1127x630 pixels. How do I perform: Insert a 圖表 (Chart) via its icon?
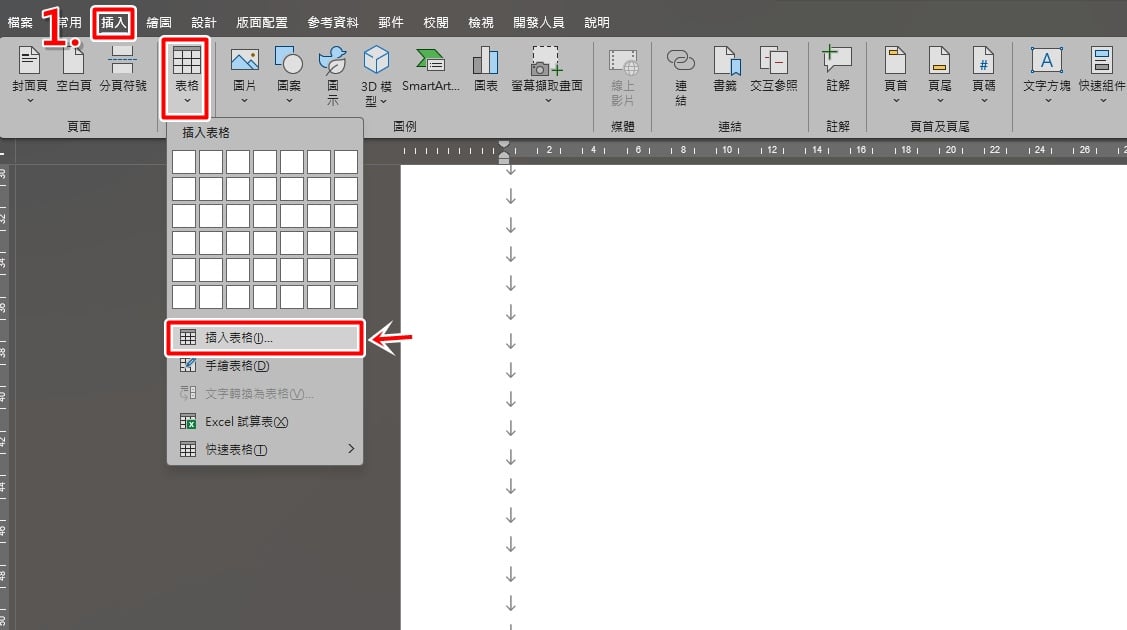point(485,60)
